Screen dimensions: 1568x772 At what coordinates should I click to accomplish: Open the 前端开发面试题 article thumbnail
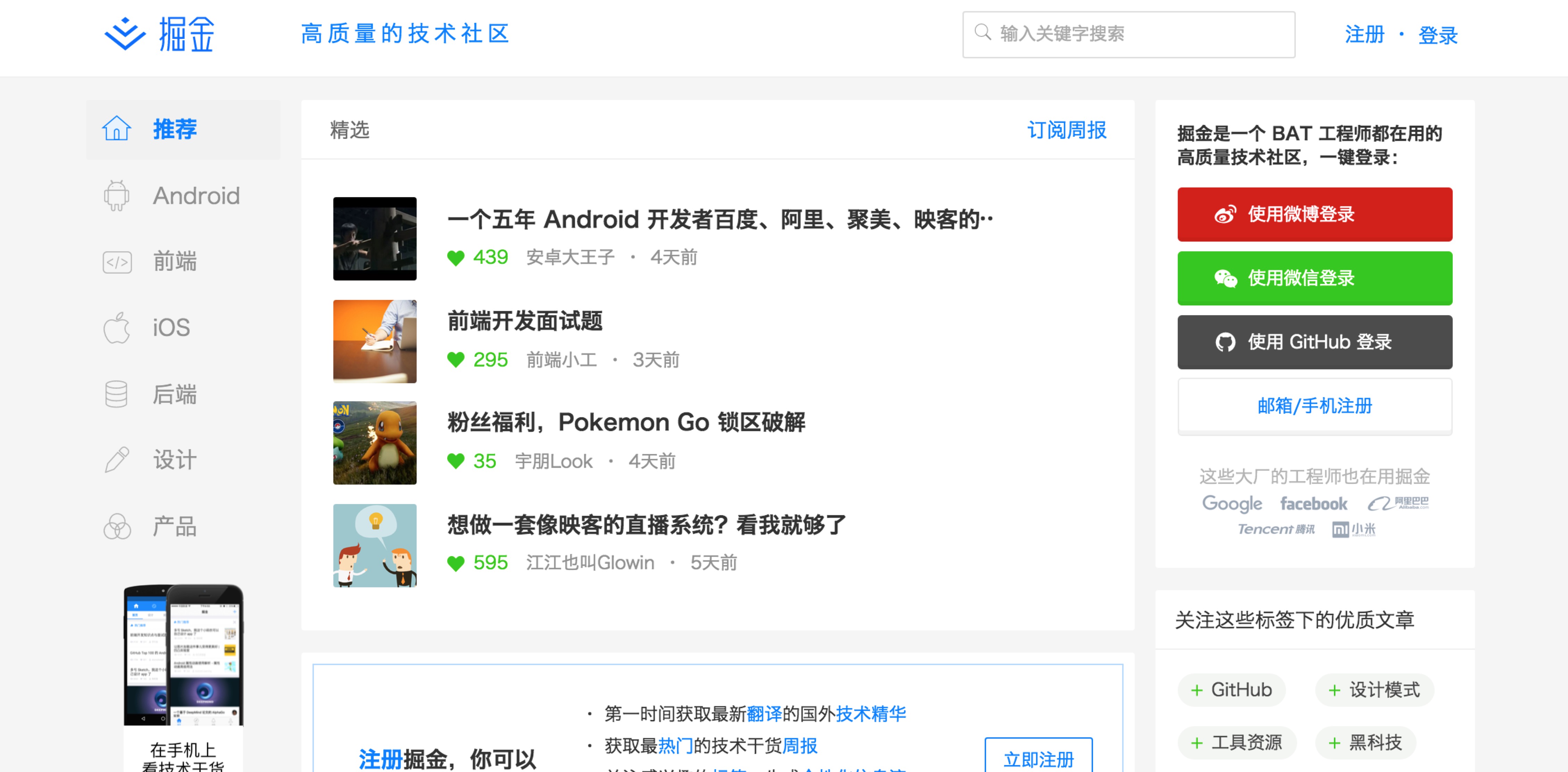click(x=375, y=341)
